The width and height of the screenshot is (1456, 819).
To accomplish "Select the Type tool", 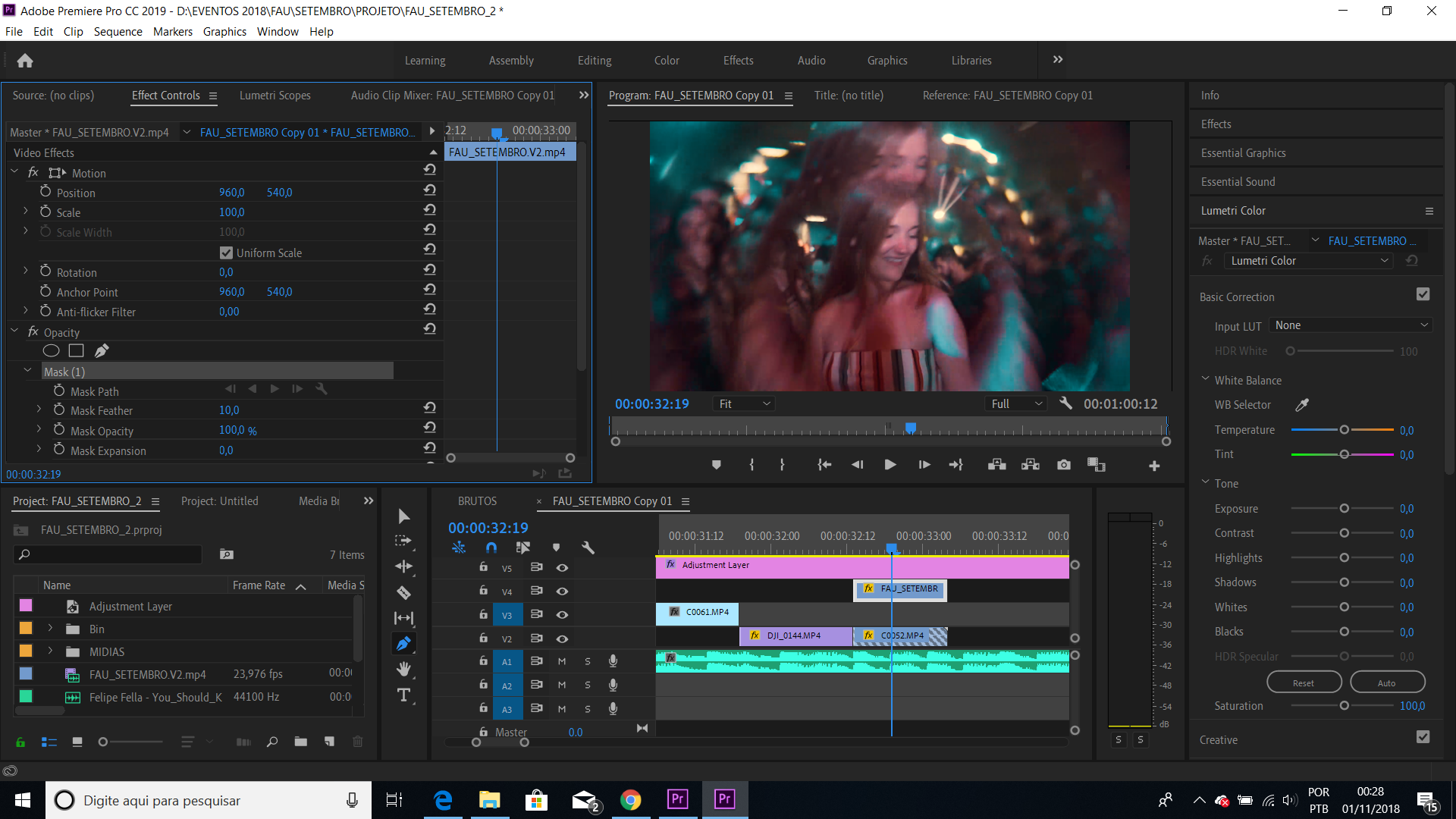I will pyautogui.click(x=403, y=695).
